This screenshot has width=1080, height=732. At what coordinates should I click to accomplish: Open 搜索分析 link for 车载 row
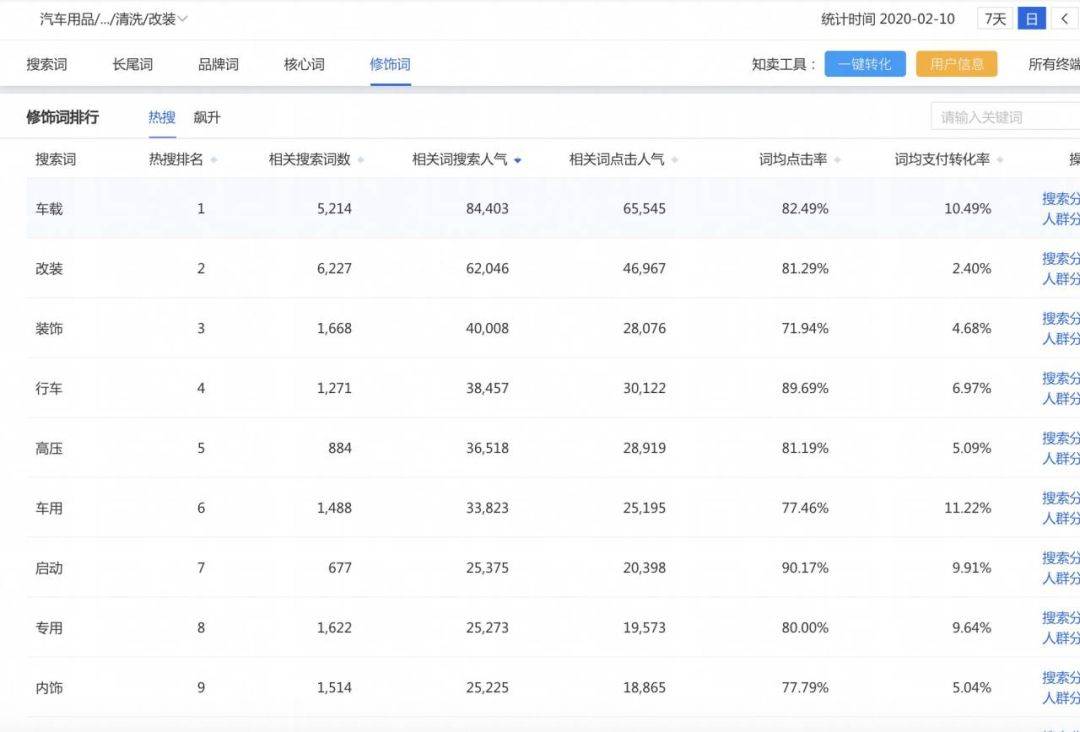click(1061, 198)
